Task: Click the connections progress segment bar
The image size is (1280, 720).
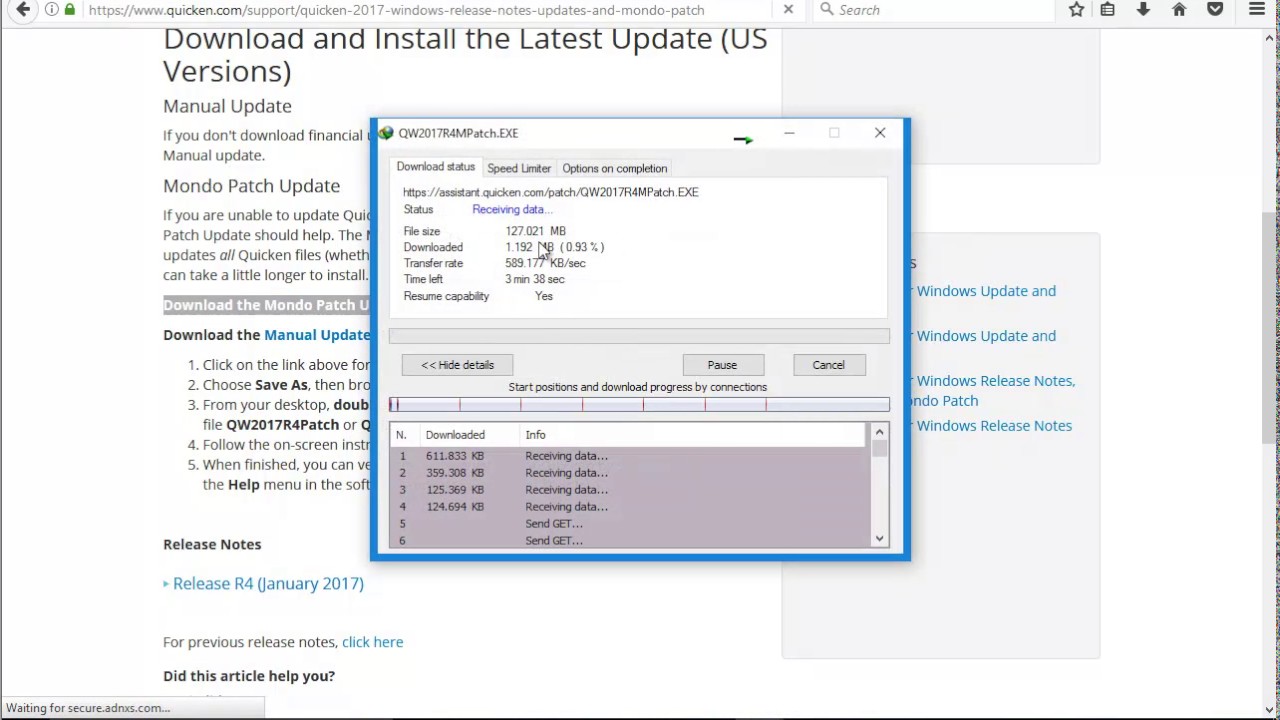Action: [639, 405]
